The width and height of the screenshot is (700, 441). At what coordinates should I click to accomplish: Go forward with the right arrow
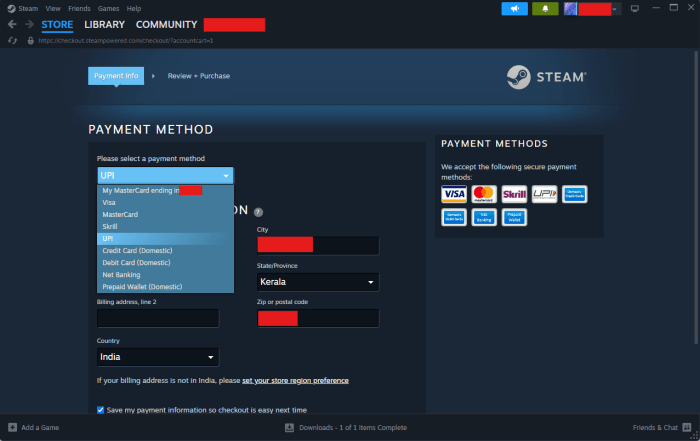tap(29, 25)
